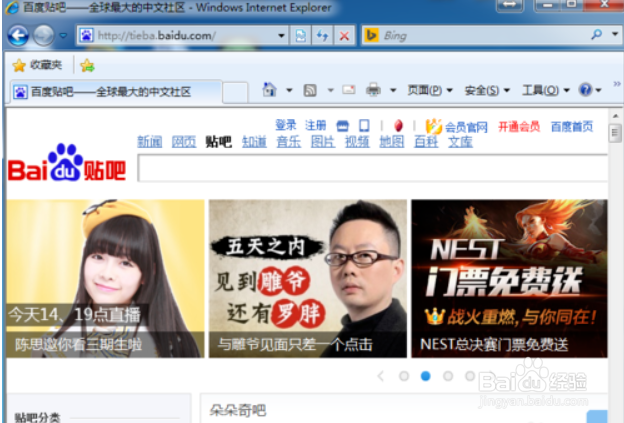
Task: Click the 登录 login link
Action: [x=286, y=125]
